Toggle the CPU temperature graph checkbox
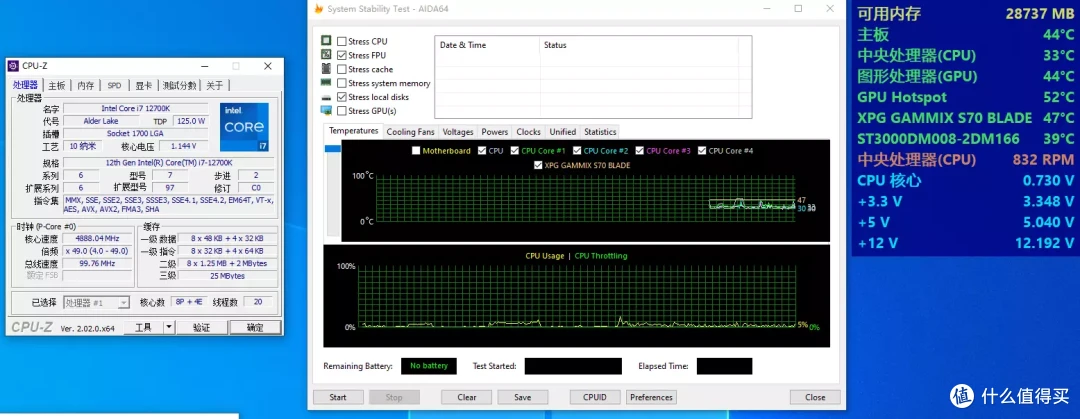Screen dimensions: 1080x419 click(481, 150)
